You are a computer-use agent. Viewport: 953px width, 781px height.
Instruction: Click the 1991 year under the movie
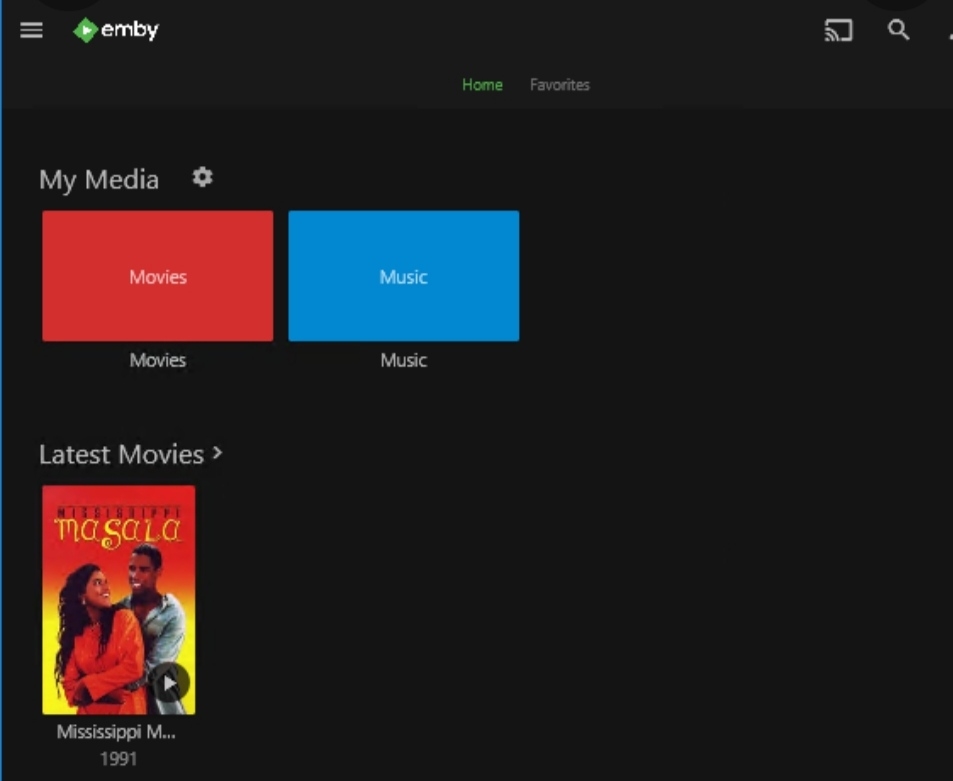pos(118,758)
